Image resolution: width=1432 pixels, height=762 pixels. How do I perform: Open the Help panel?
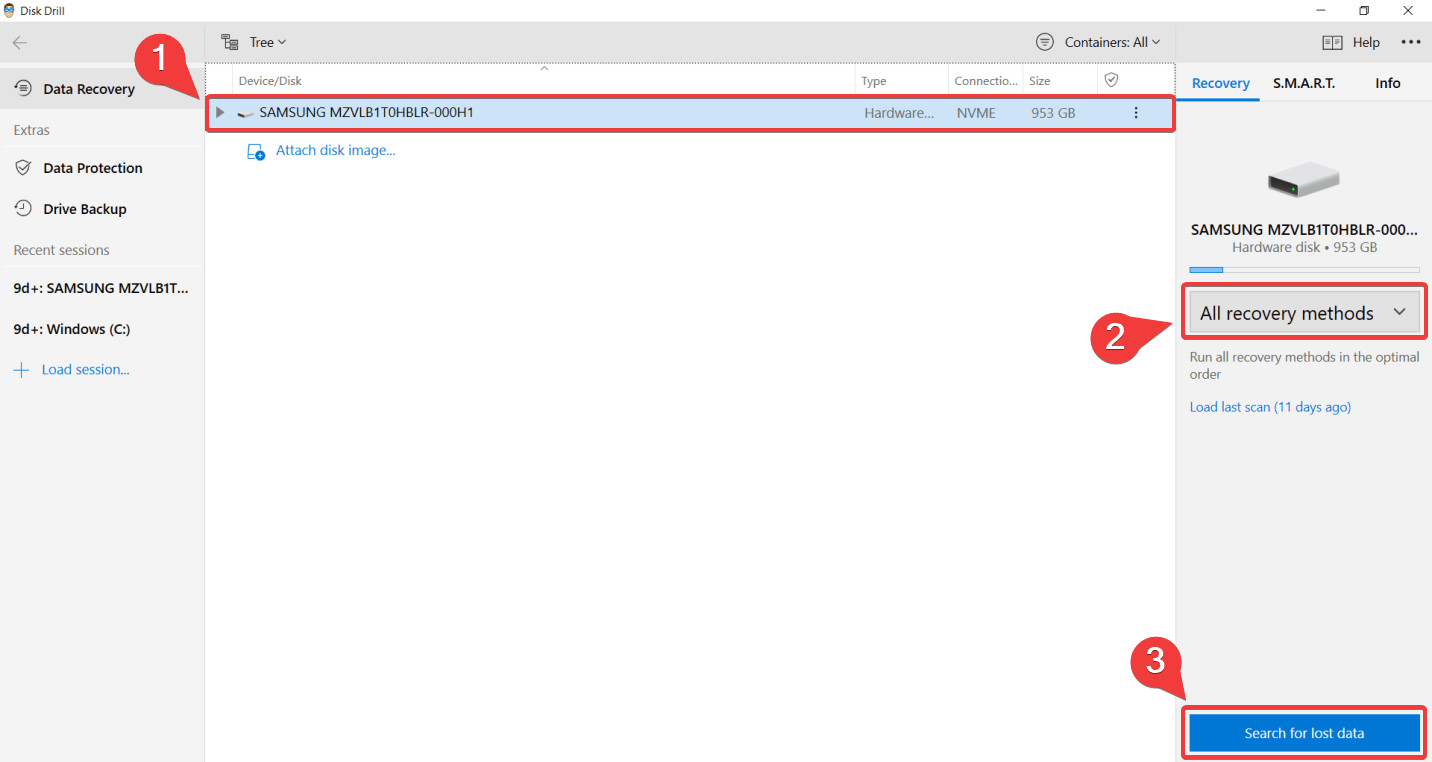pyautogui.click(x=1351, y=42)
